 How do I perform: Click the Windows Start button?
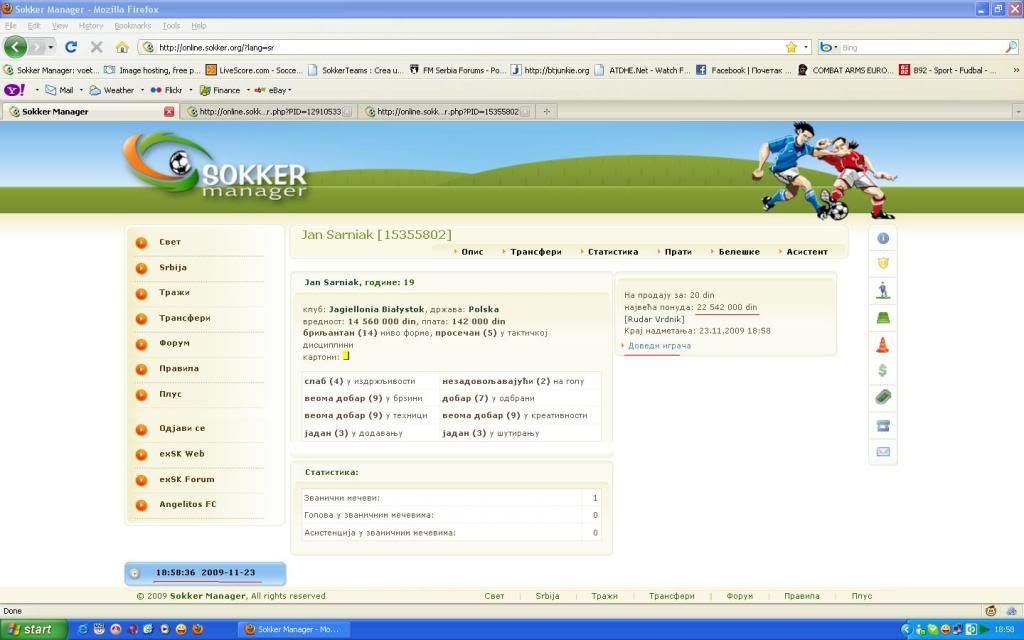[x=33, y=630]
